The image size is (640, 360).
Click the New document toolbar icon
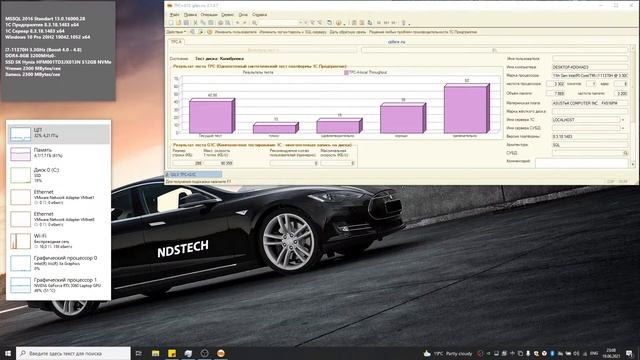(171, 23)
